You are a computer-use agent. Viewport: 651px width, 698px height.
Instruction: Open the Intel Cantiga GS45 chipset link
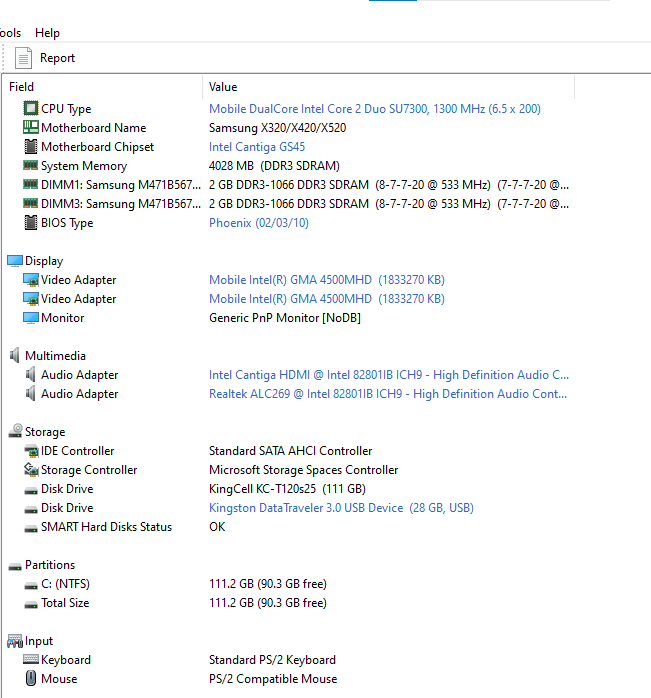point(257,147)
